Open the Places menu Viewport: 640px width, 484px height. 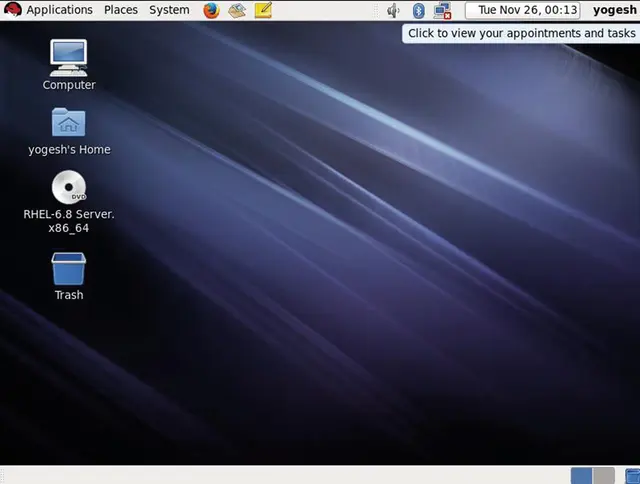tap(121, 10)
